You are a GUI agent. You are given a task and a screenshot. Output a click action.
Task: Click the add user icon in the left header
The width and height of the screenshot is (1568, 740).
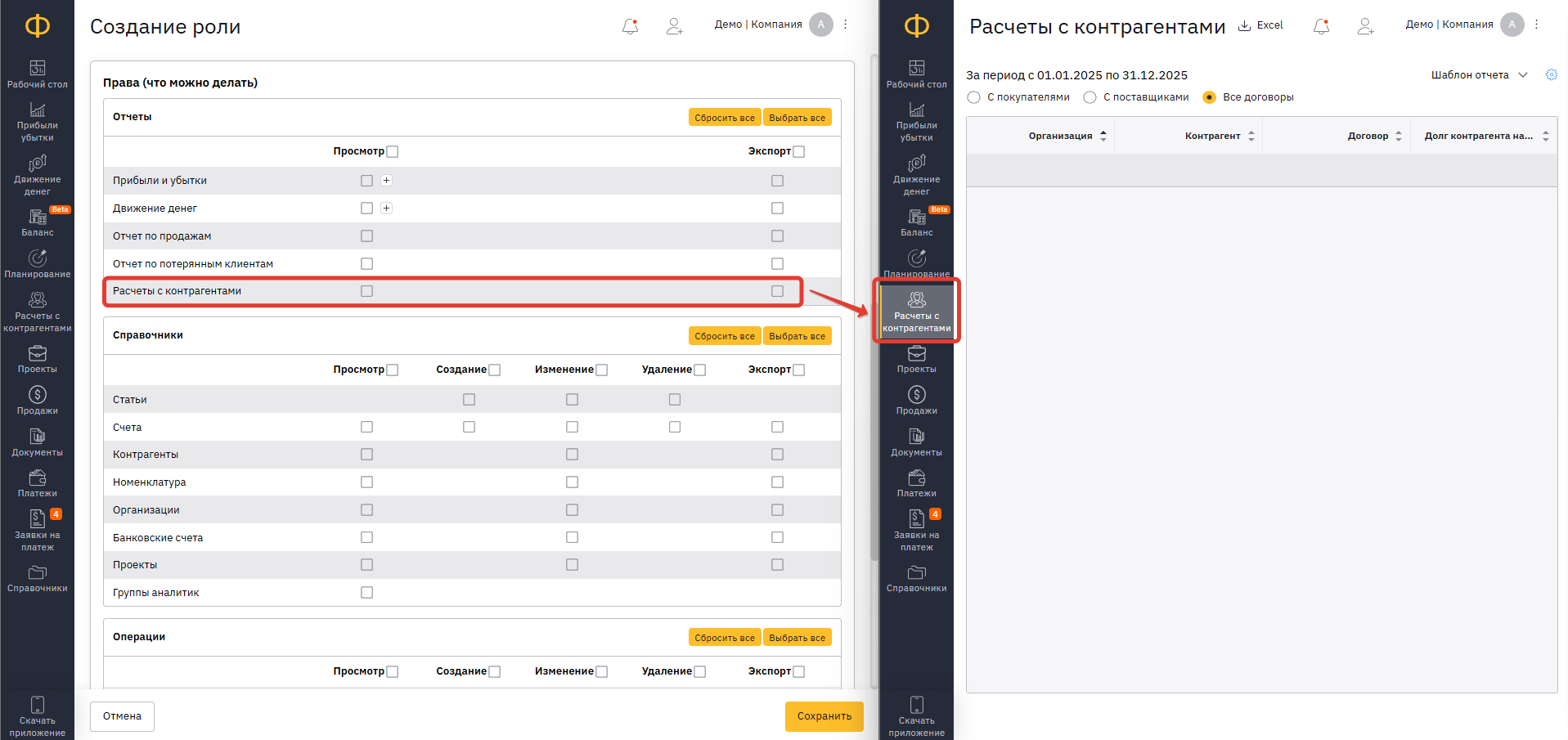(674, 27)
